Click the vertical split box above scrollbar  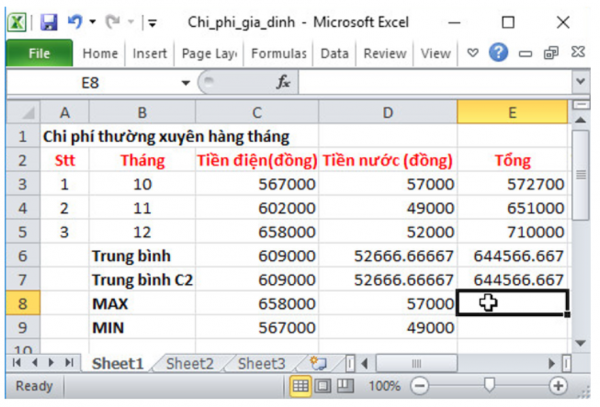(581, 105)
